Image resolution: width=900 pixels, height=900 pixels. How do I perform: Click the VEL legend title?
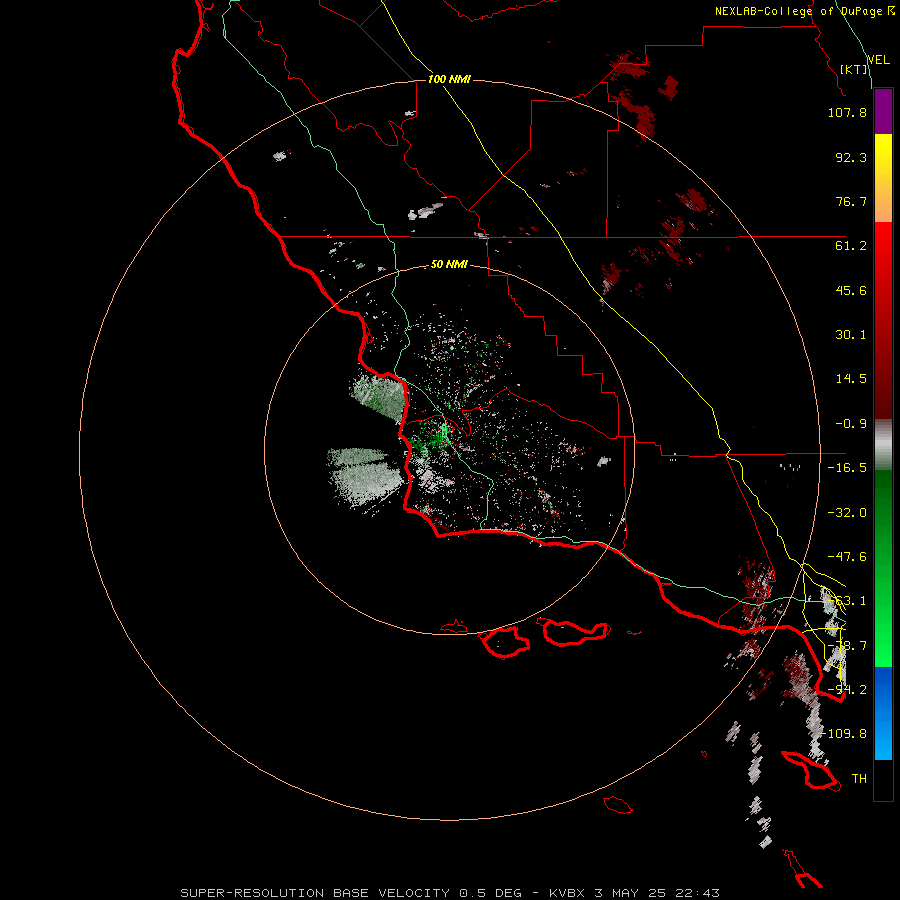coord(878,59)
